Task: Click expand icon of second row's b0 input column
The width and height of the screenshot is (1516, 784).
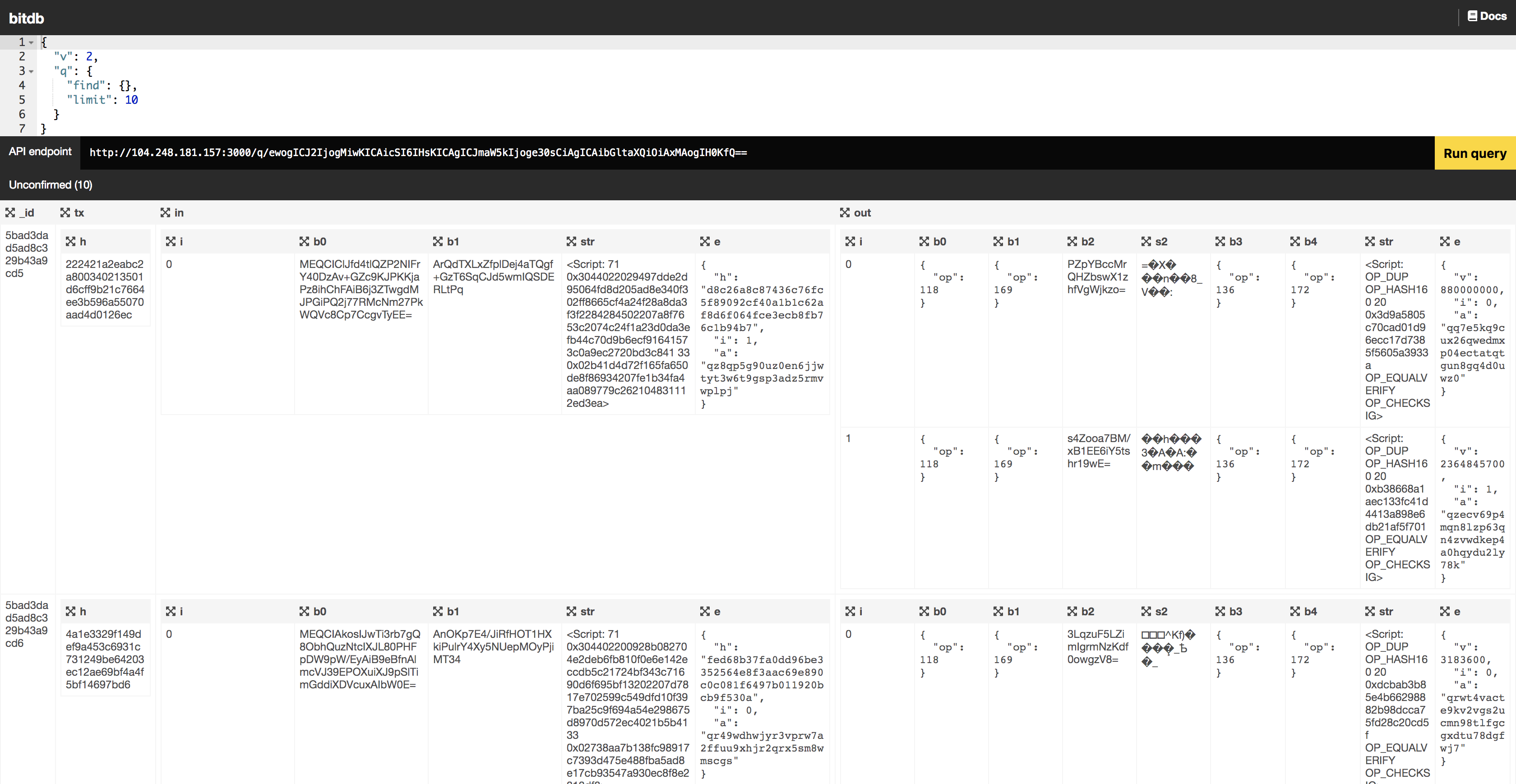Action: click(304, 612)
